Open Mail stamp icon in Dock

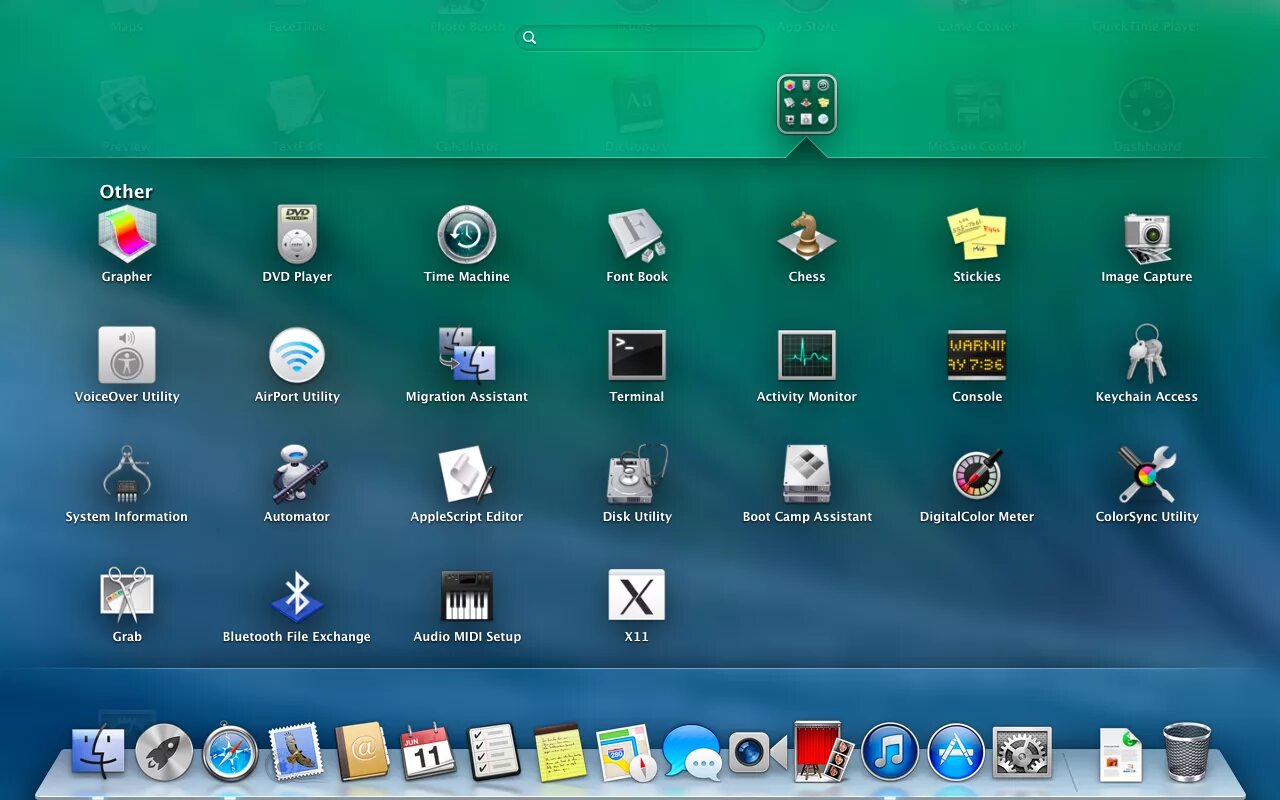[296, 752]
